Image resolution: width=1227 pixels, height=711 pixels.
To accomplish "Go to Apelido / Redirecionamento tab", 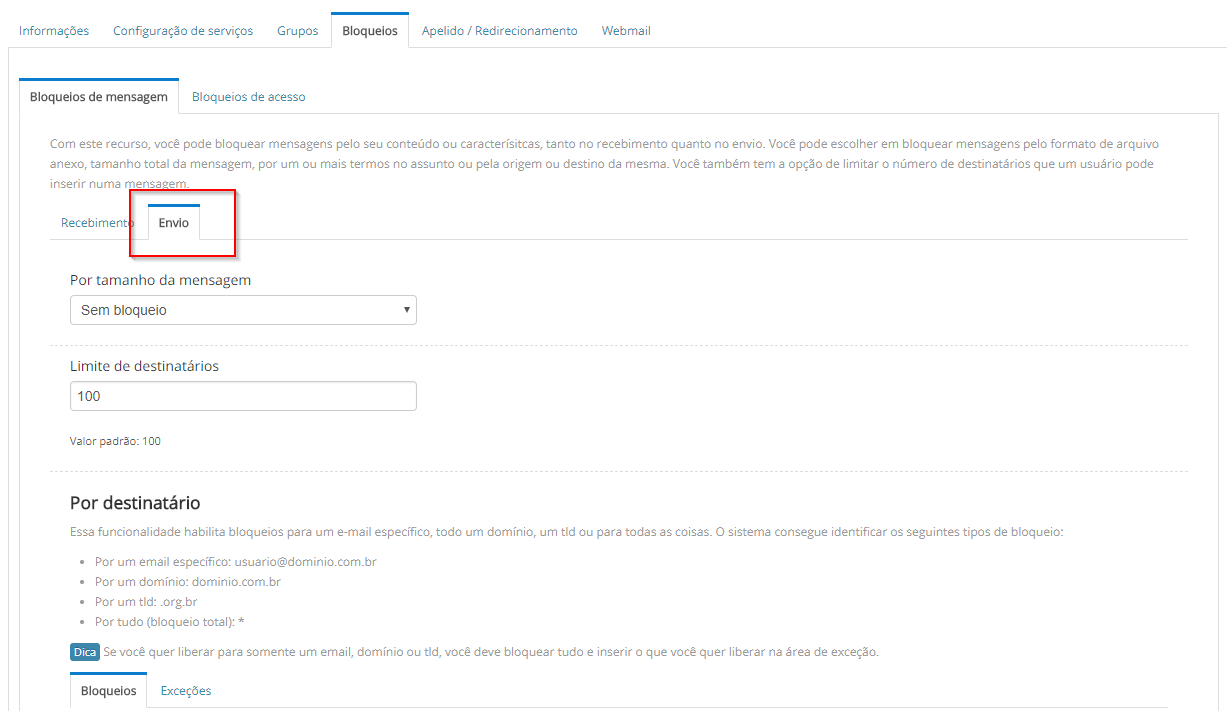I will (x=499, y=31).
